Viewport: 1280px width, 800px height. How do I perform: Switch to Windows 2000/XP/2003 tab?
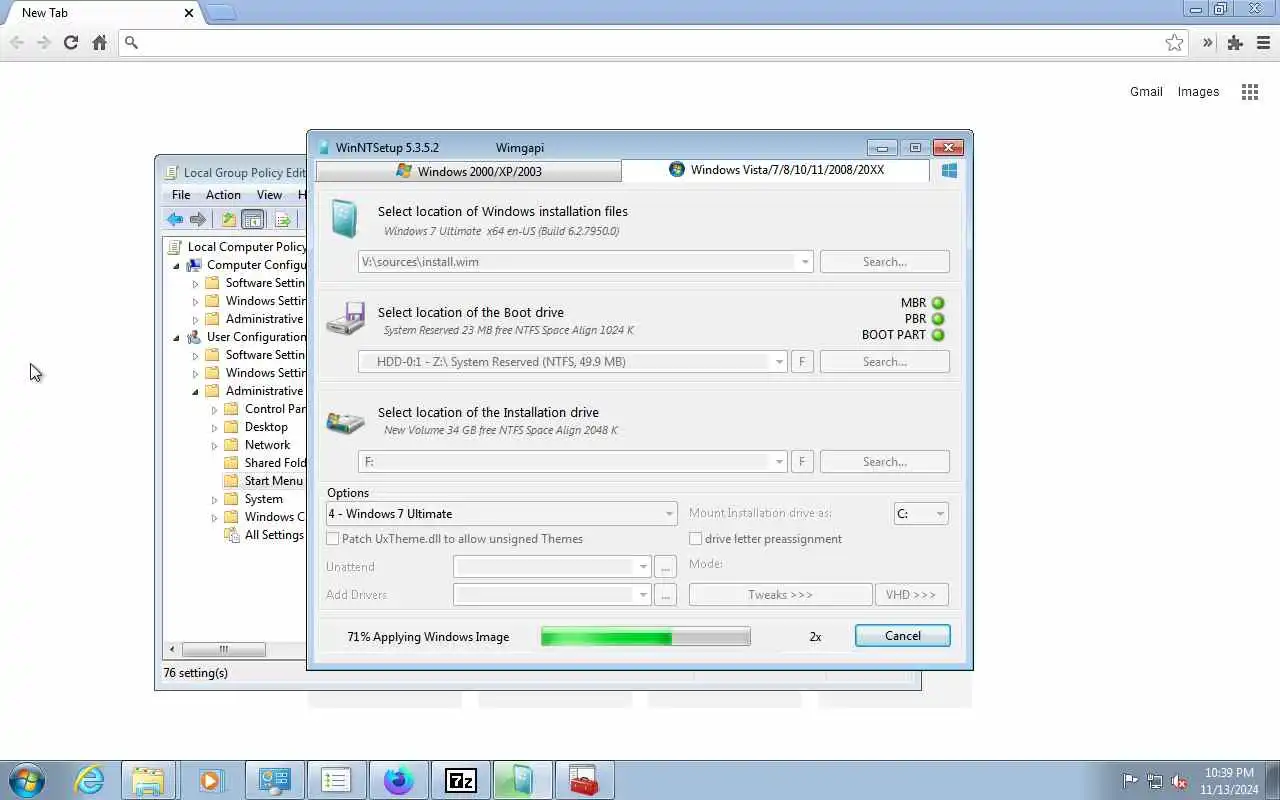[x=469, y=171]
